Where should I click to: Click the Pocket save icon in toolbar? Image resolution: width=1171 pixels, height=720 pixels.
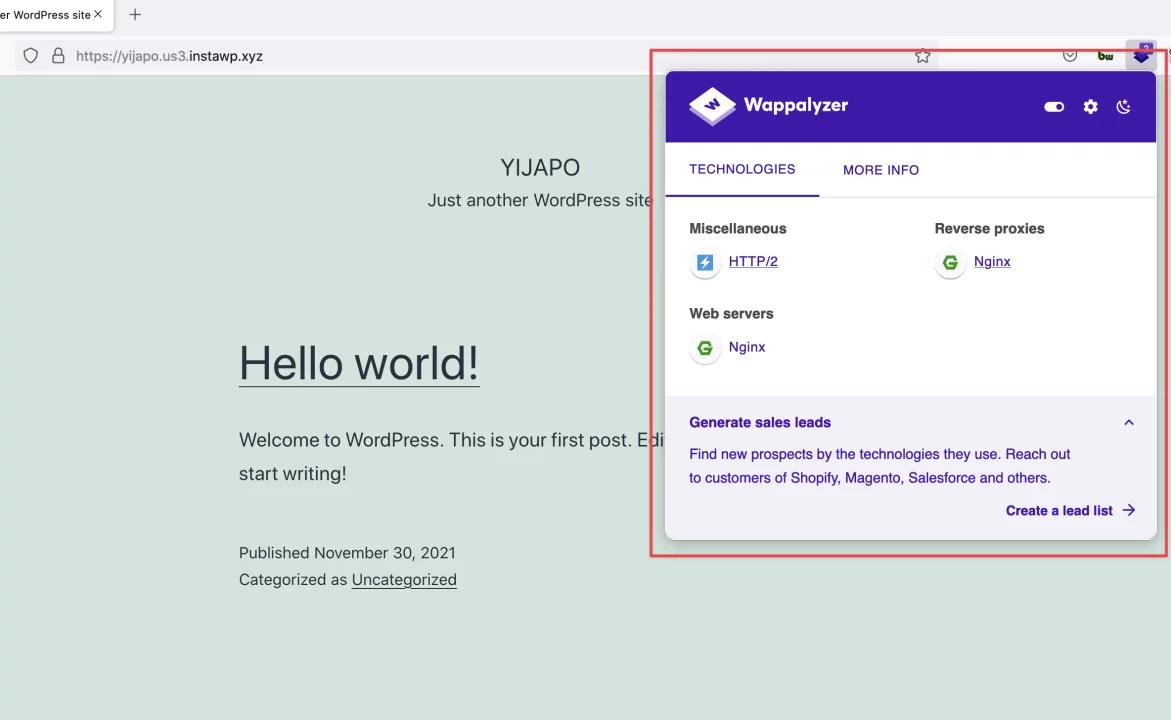pos(1070,56)
